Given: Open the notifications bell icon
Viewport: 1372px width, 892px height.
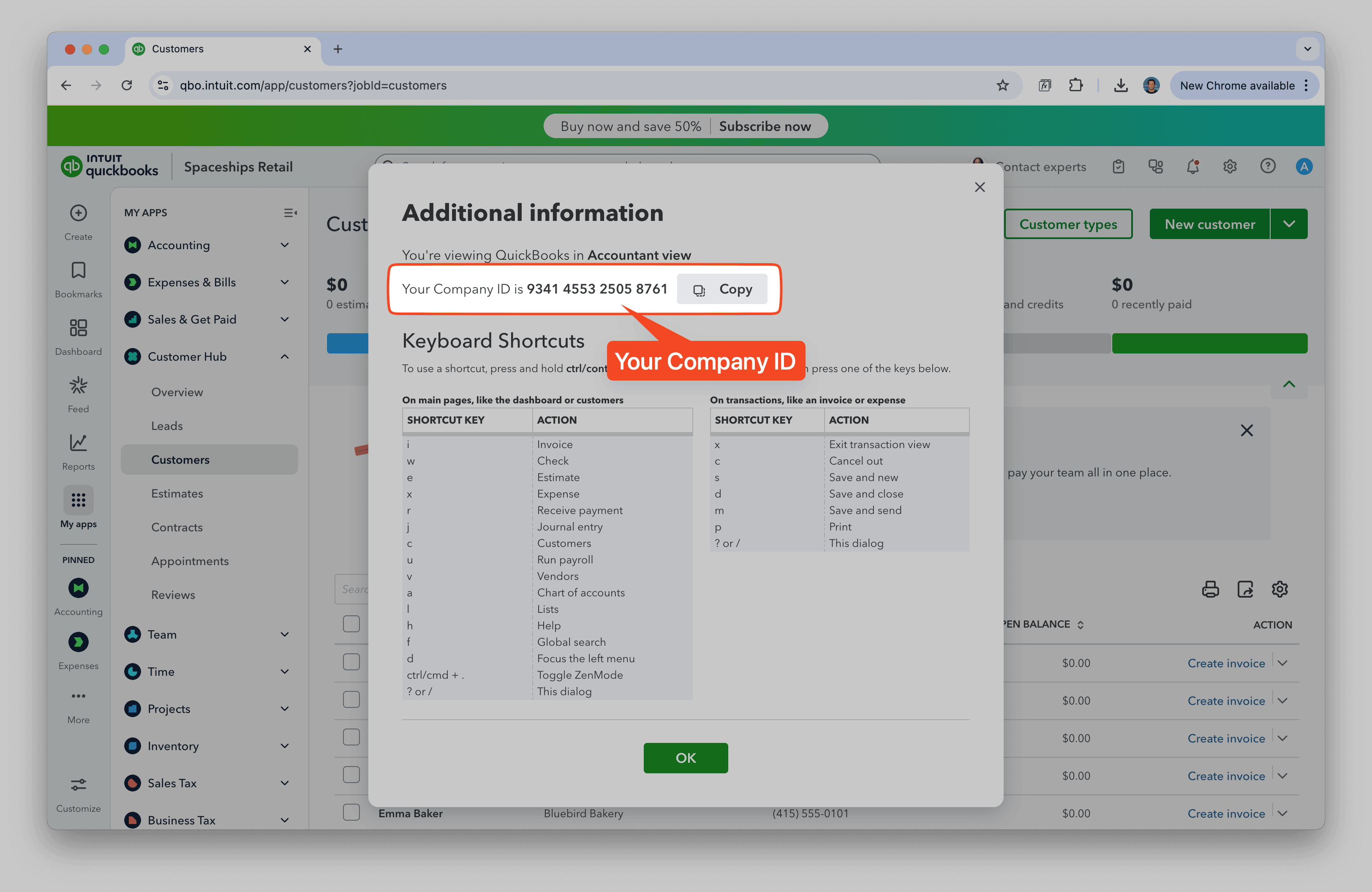Looking at the screenshot, I should [x=1193, y=166].
